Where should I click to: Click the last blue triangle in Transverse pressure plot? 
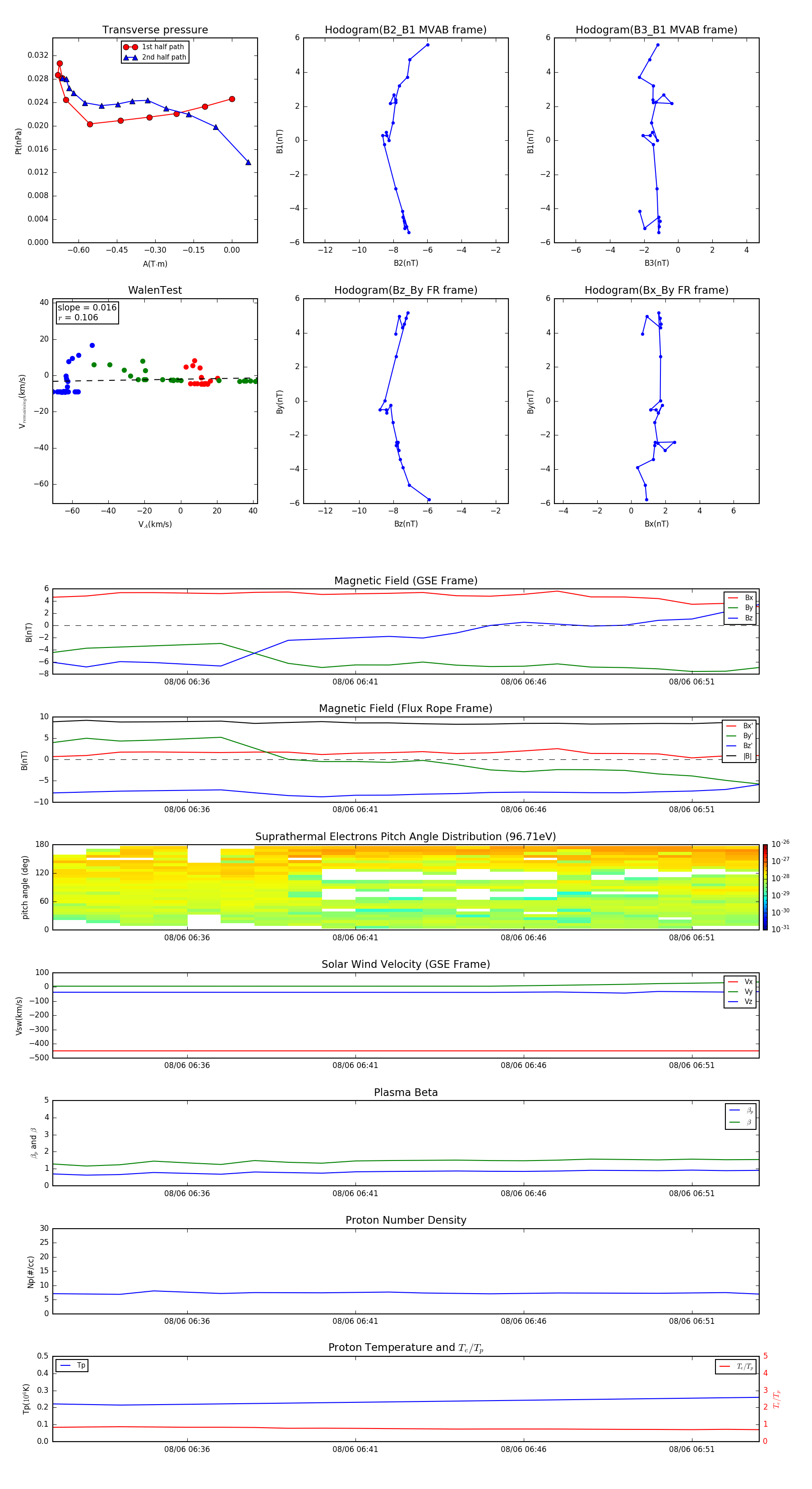248,162
